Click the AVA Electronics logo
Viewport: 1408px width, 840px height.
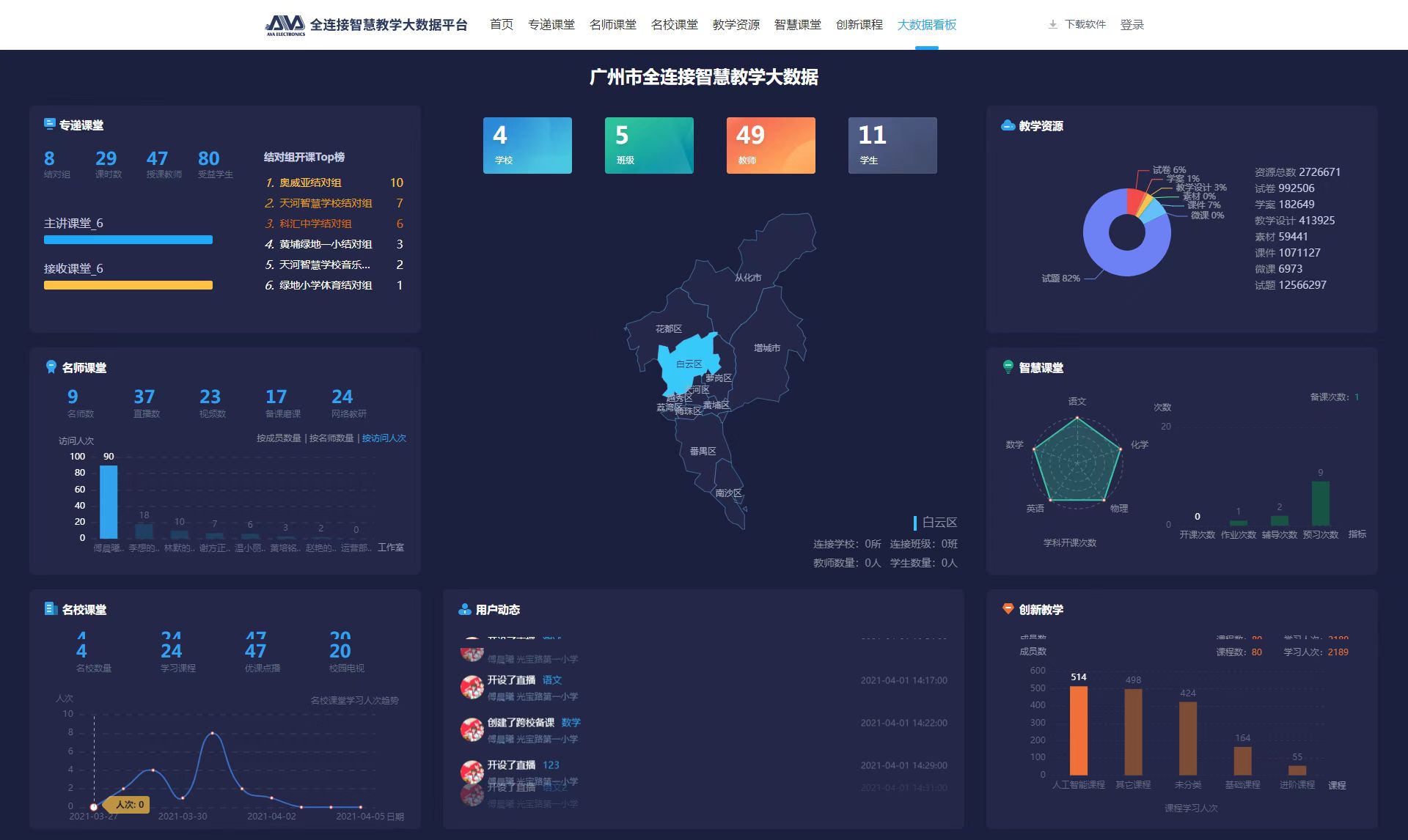pos(285,25)
